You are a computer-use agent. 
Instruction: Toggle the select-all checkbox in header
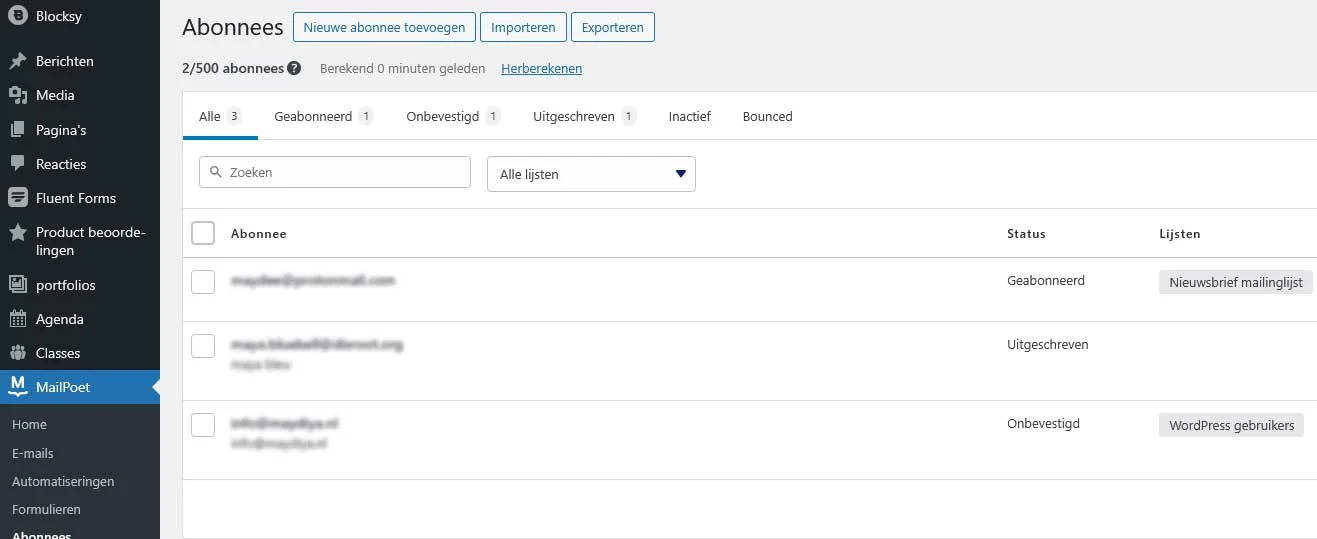[203, 233]
